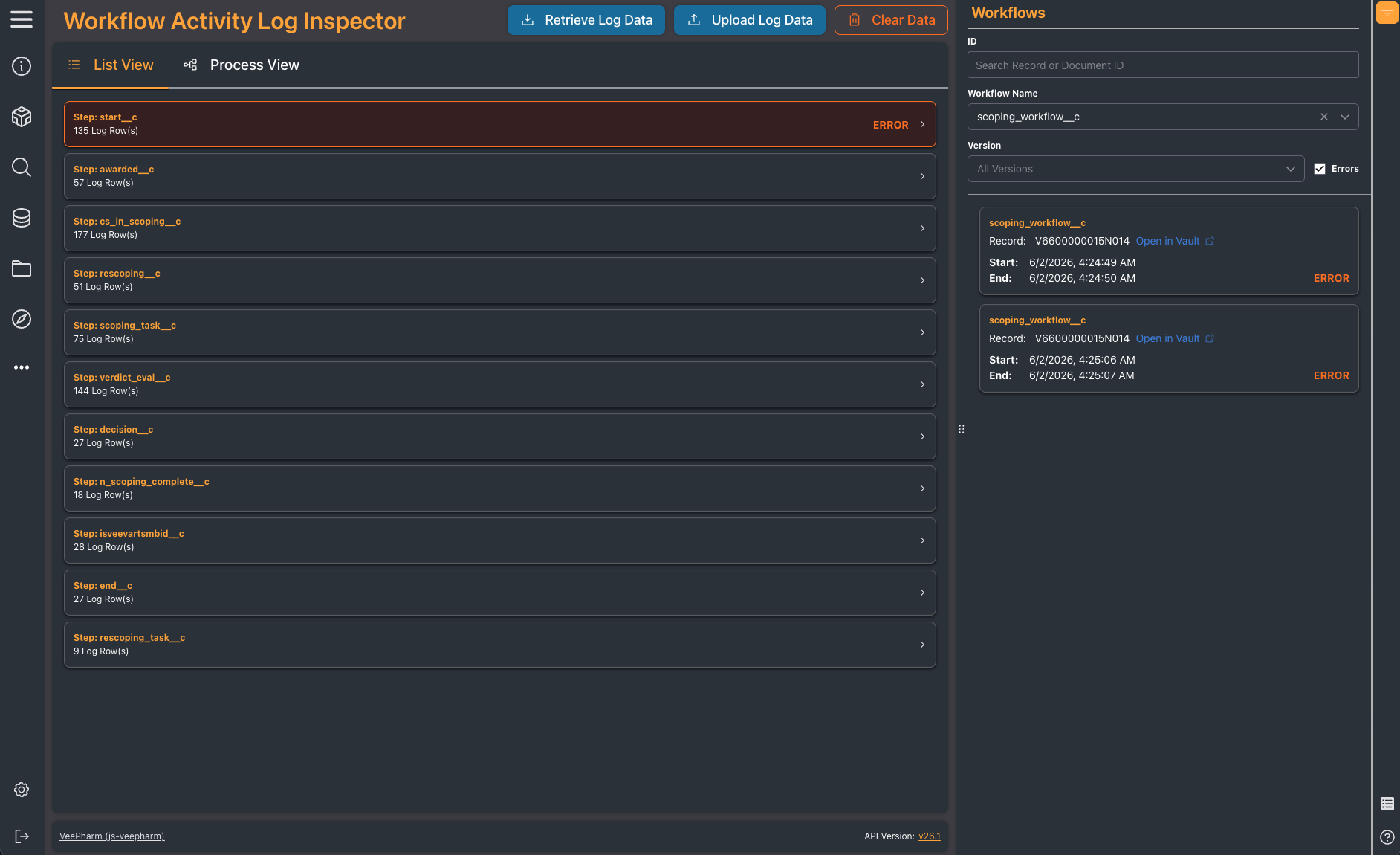The image size is (1400, 855).
Task: Toggle the Errors checkbox
Action: (x=1320, y=169)
